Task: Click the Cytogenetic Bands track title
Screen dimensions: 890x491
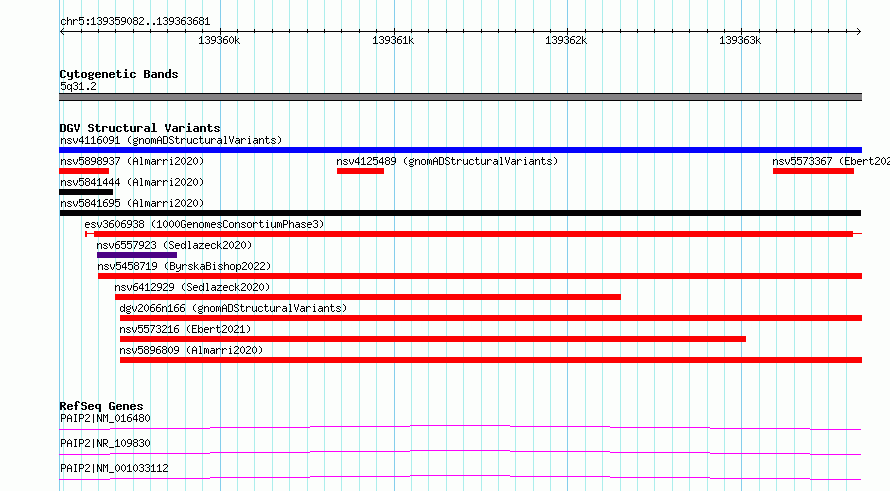Action: pos(119,74)
